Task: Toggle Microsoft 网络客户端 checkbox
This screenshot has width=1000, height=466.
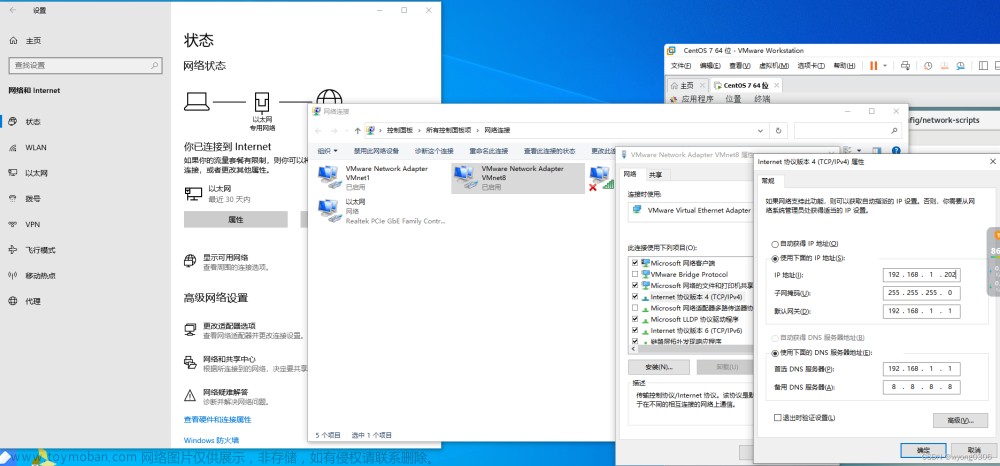Action: click(x=635, y=263)
